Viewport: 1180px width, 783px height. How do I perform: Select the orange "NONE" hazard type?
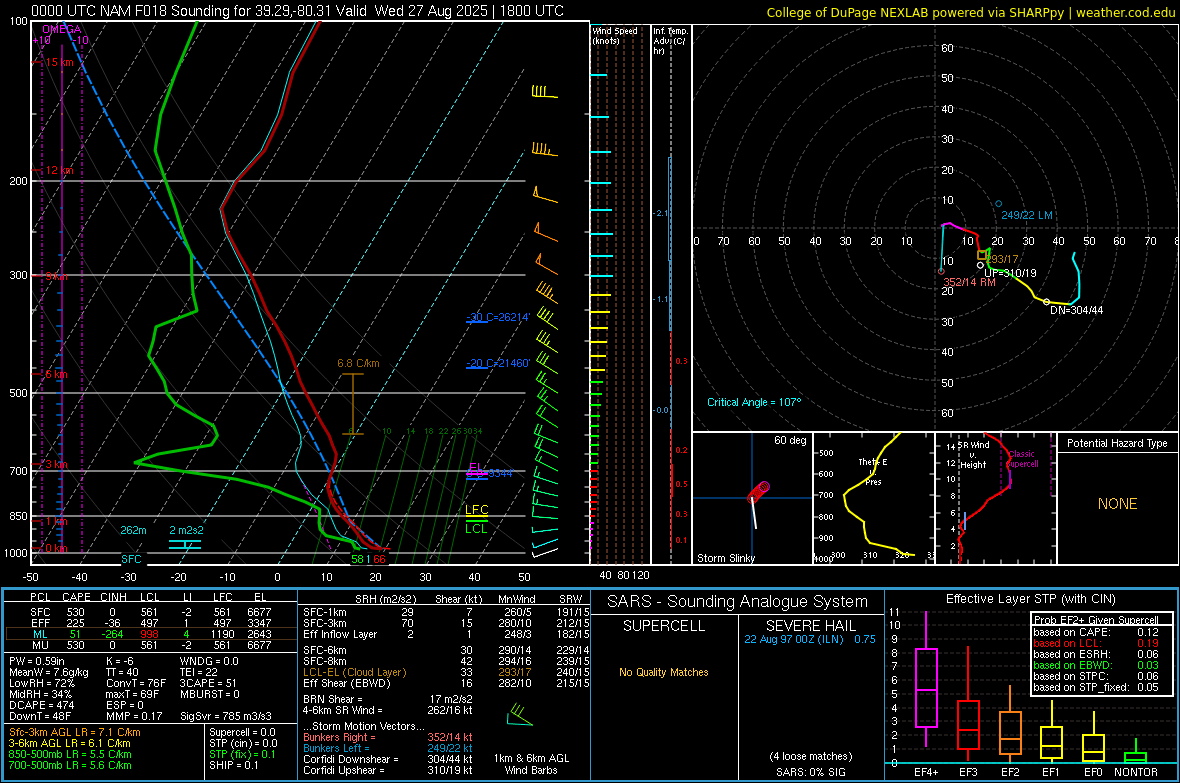[x=1117, y=504]
